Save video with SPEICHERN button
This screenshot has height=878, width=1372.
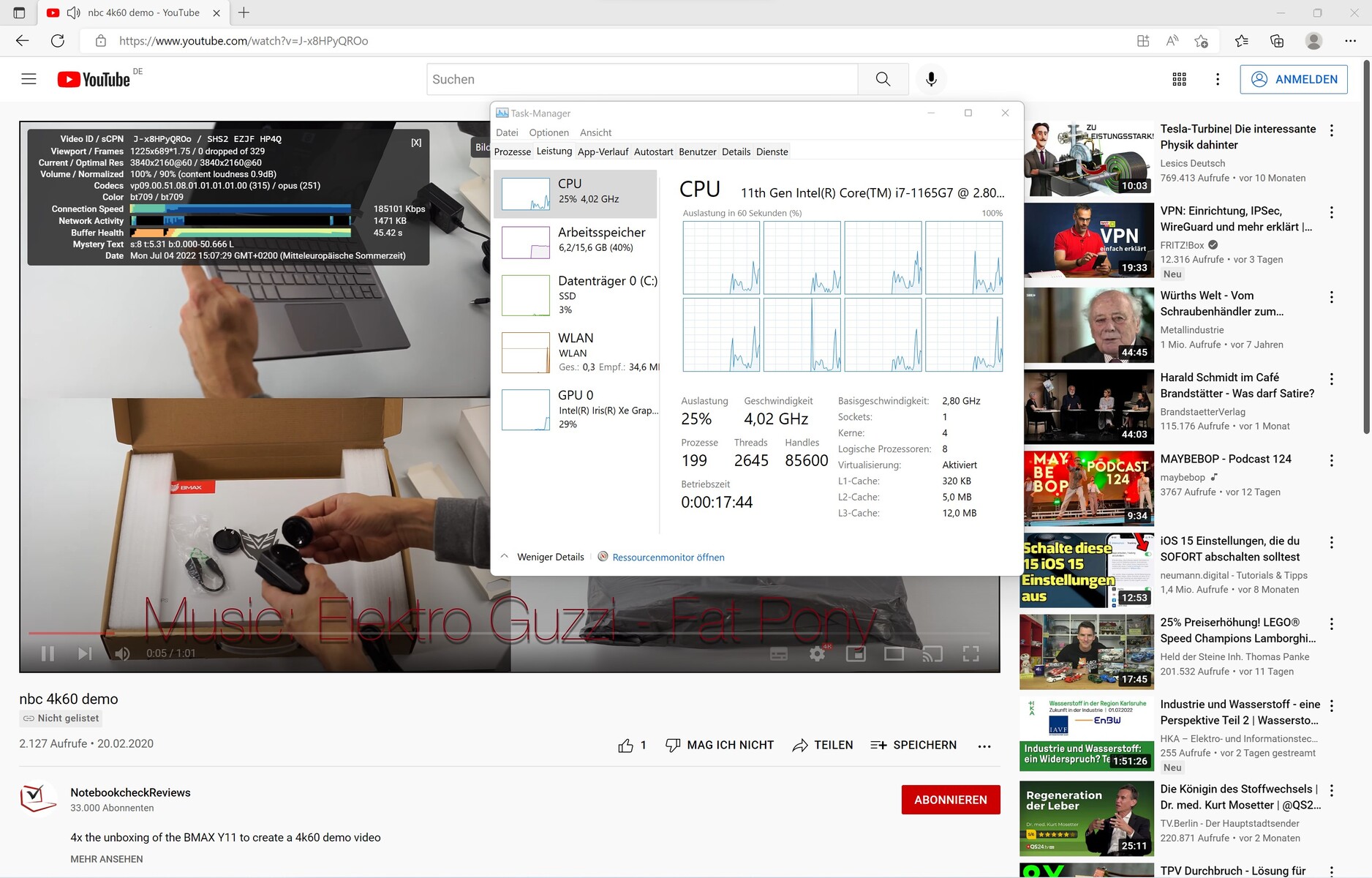pos(913,745)
